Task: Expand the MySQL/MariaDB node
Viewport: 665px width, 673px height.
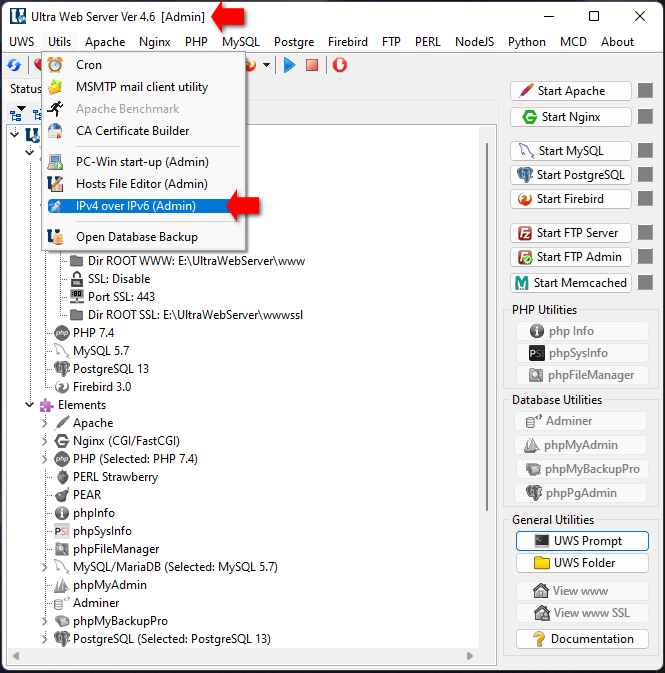Action: 45,567
